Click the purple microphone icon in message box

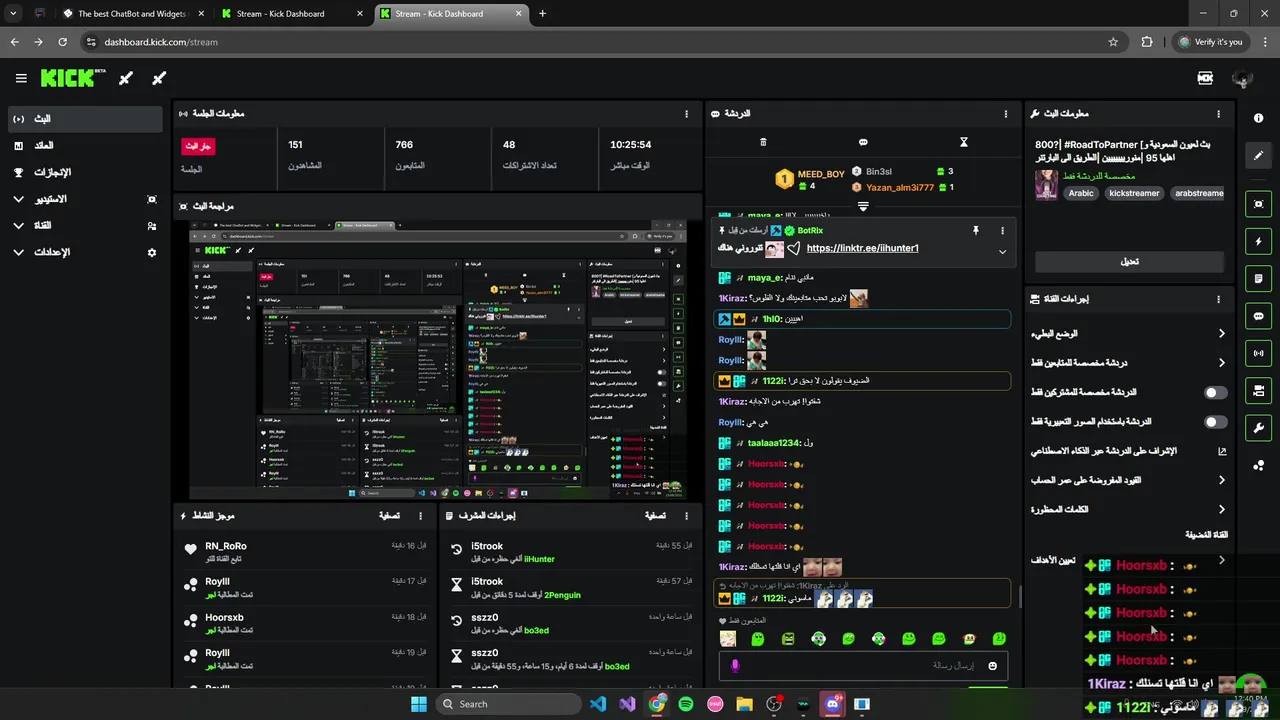735,666
